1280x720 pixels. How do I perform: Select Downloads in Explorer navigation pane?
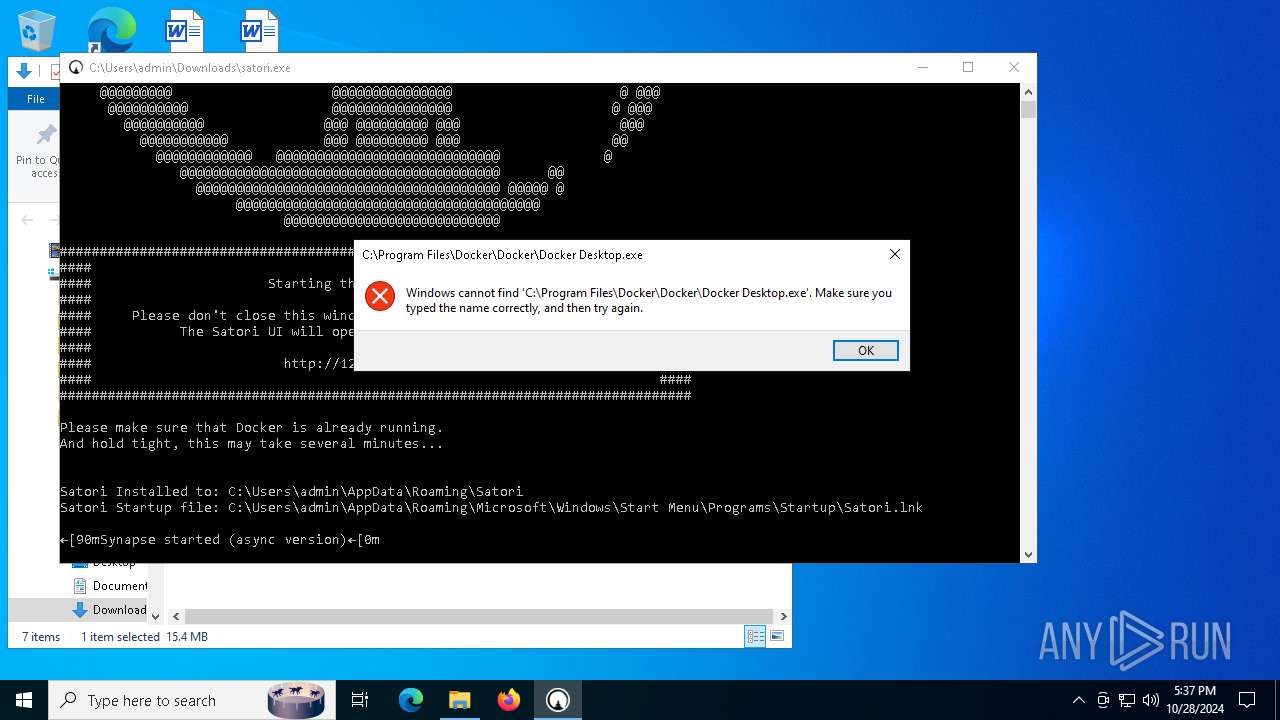110,610
